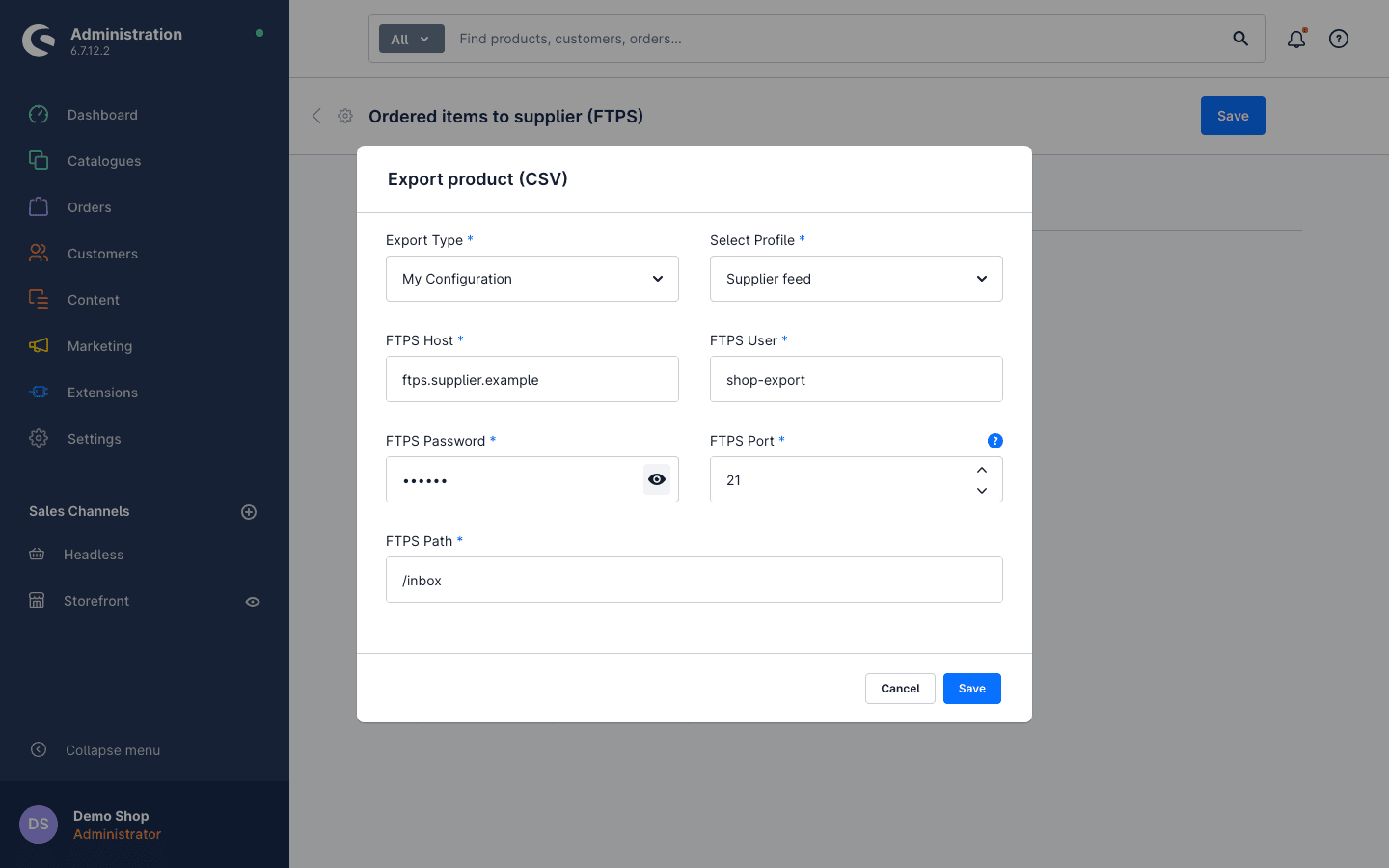The height and width of the screenshot is (868, 1389).
Task: Open the Customers people icon
Action: [x=39, y=254]
